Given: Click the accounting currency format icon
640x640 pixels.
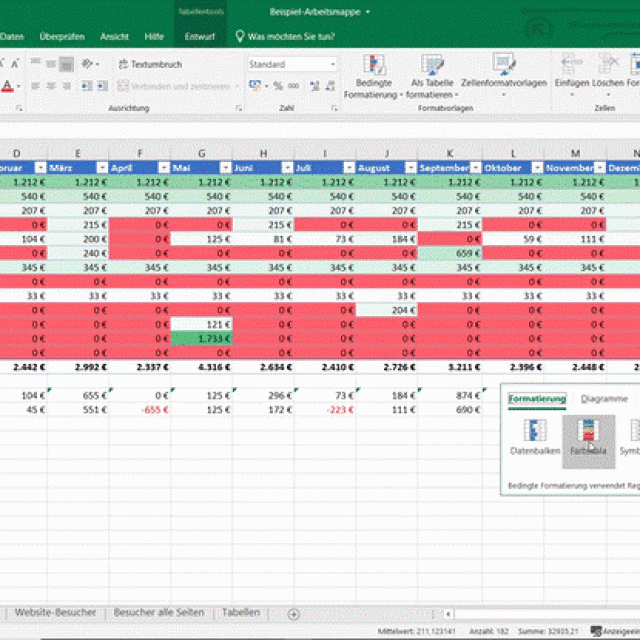Looking at the screenshot, I should pos(255,86).
